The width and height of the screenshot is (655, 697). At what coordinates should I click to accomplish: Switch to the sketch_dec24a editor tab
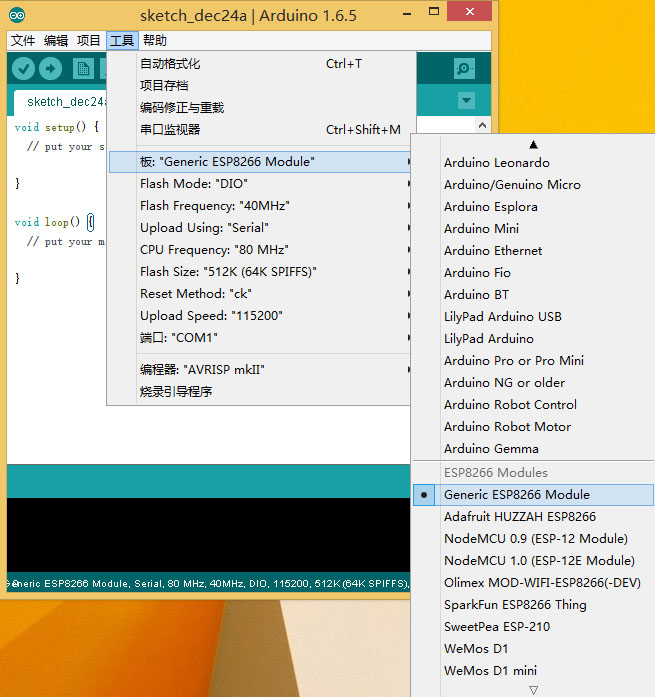pos(61,102)
